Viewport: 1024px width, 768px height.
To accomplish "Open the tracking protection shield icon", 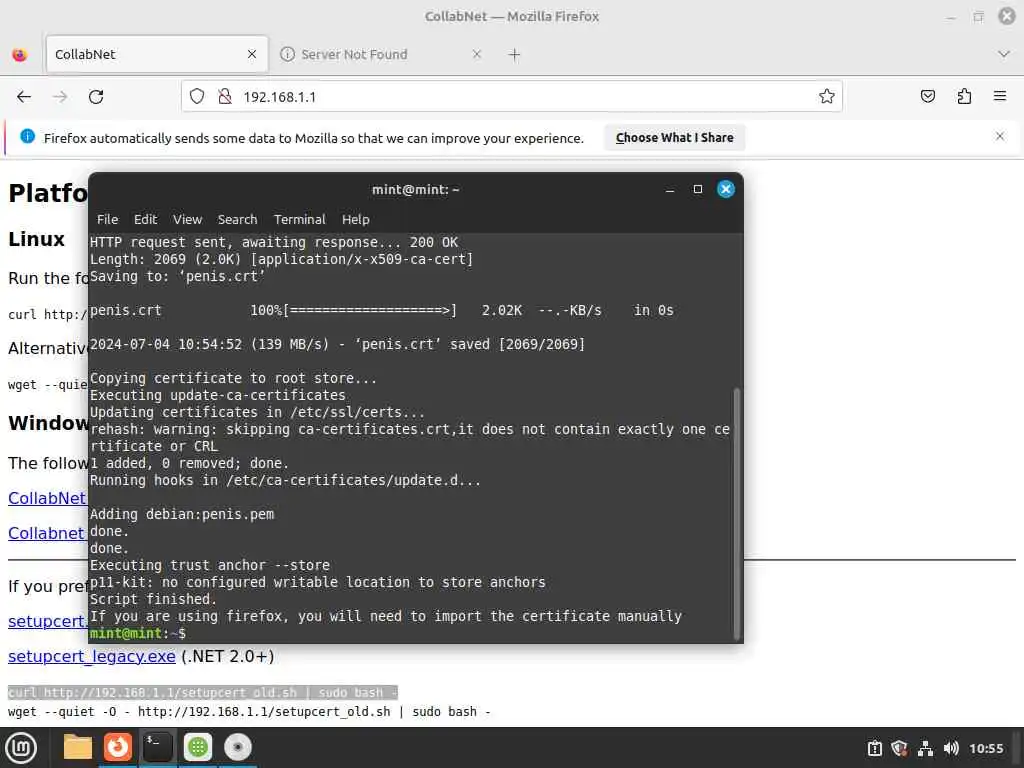I will pos(197,97).
